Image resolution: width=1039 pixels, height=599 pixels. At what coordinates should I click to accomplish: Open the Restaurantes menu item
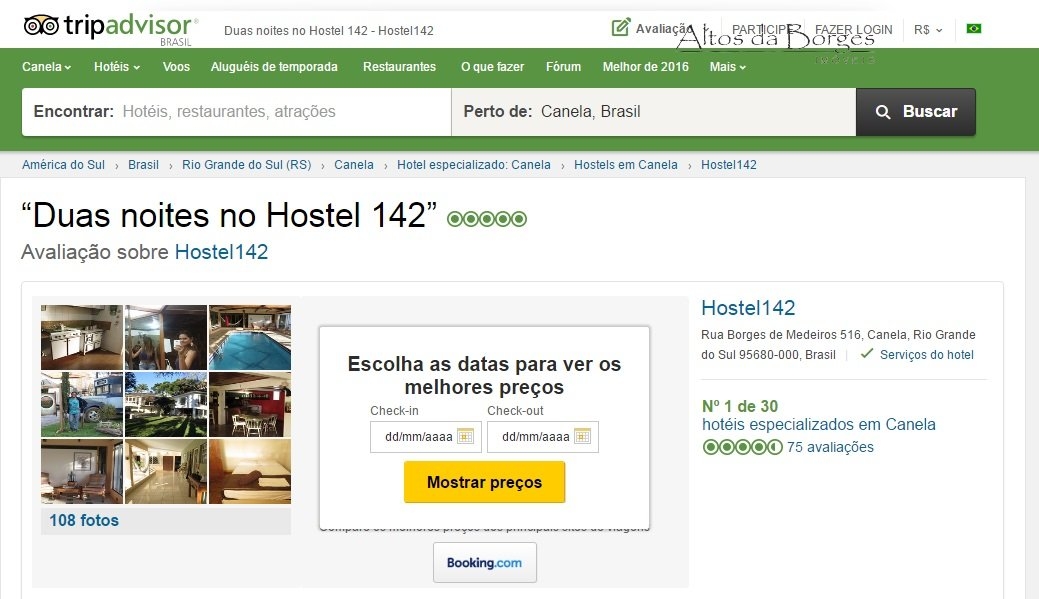click(x=400, y=67)
